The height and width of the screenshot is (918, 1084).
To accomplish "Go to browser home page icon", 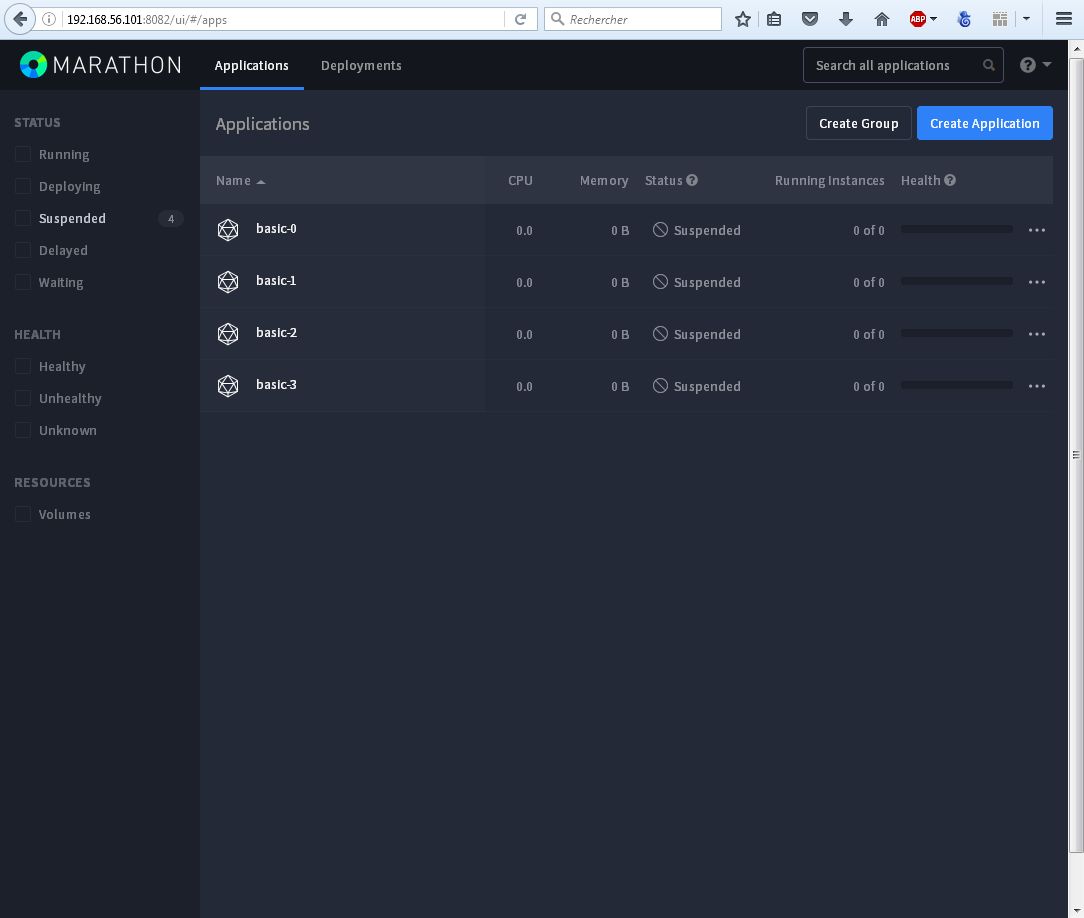I will point(882,19).
